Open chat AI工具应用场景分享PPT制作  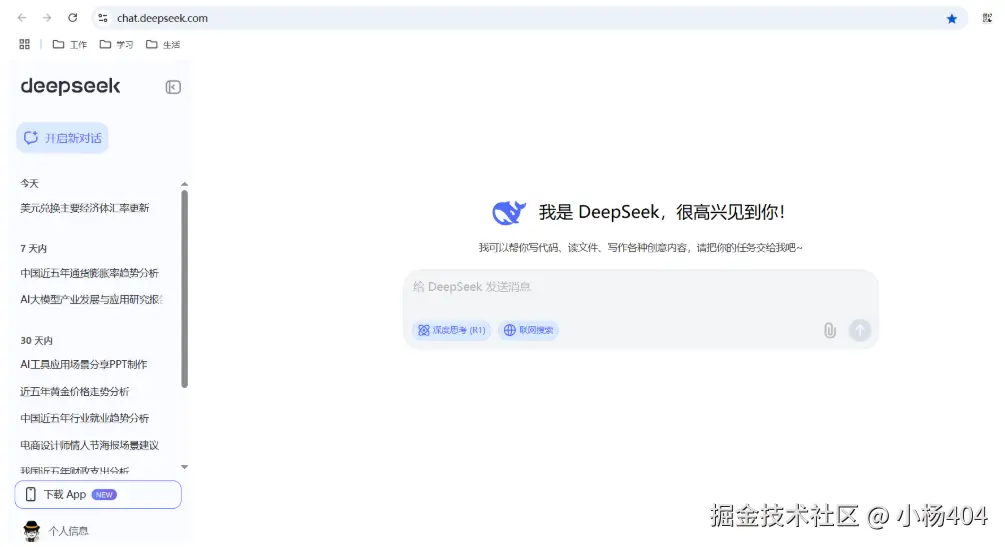84,364
